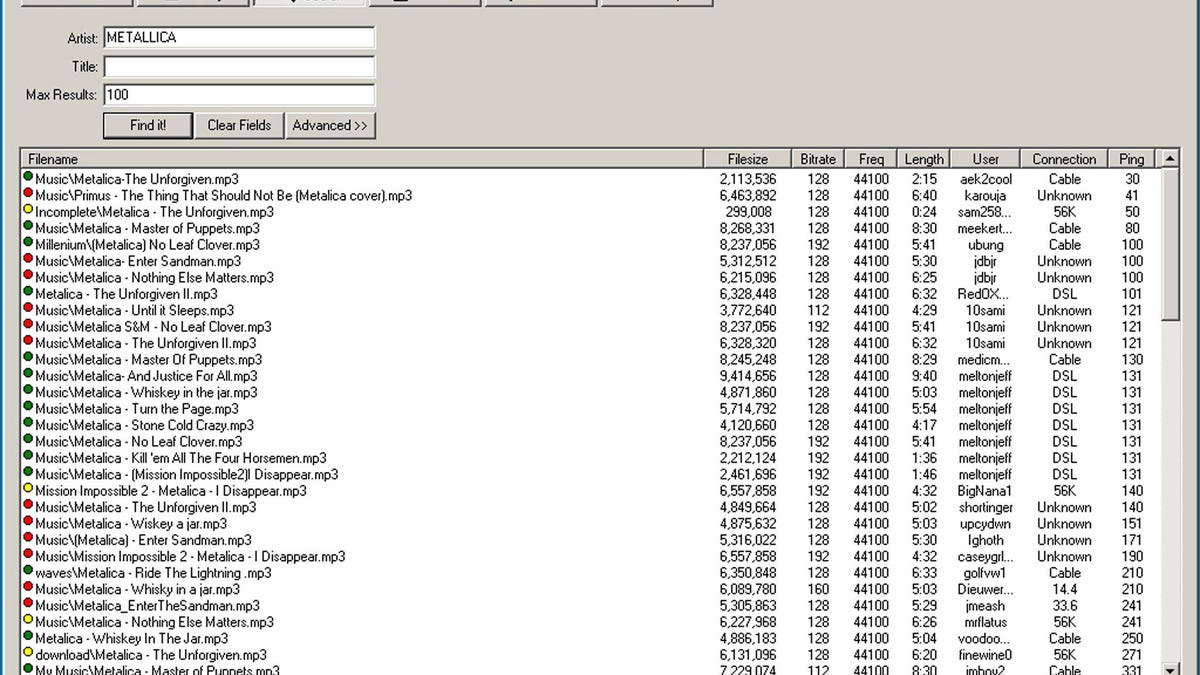Click the yellow dot beside Mission Impossible 2 I Disappear
The image size is (1200, 675).
pyautogui.click(x=29, y=491)
